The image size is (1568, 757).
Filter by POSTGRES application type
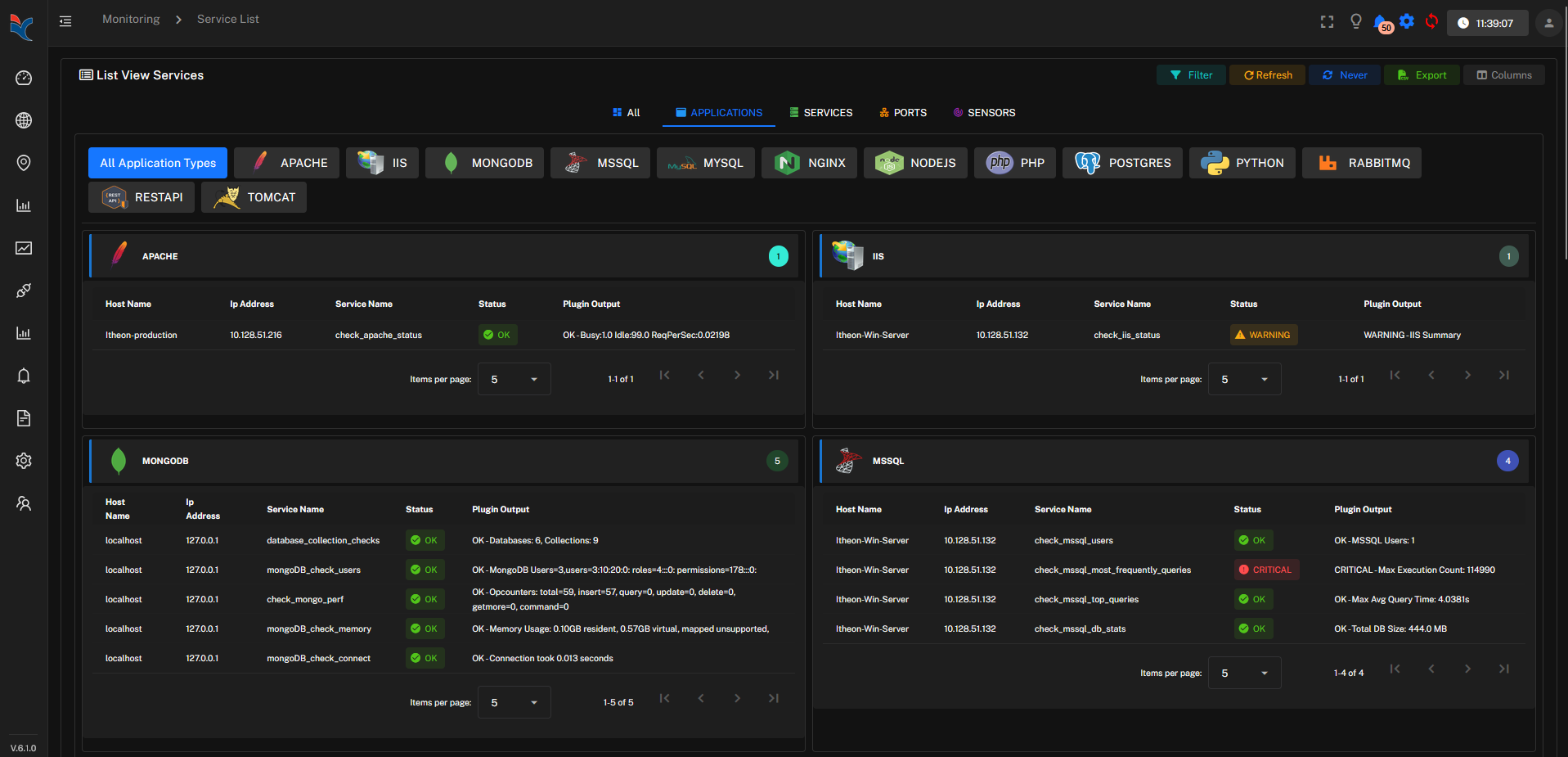click(1122, 163)
